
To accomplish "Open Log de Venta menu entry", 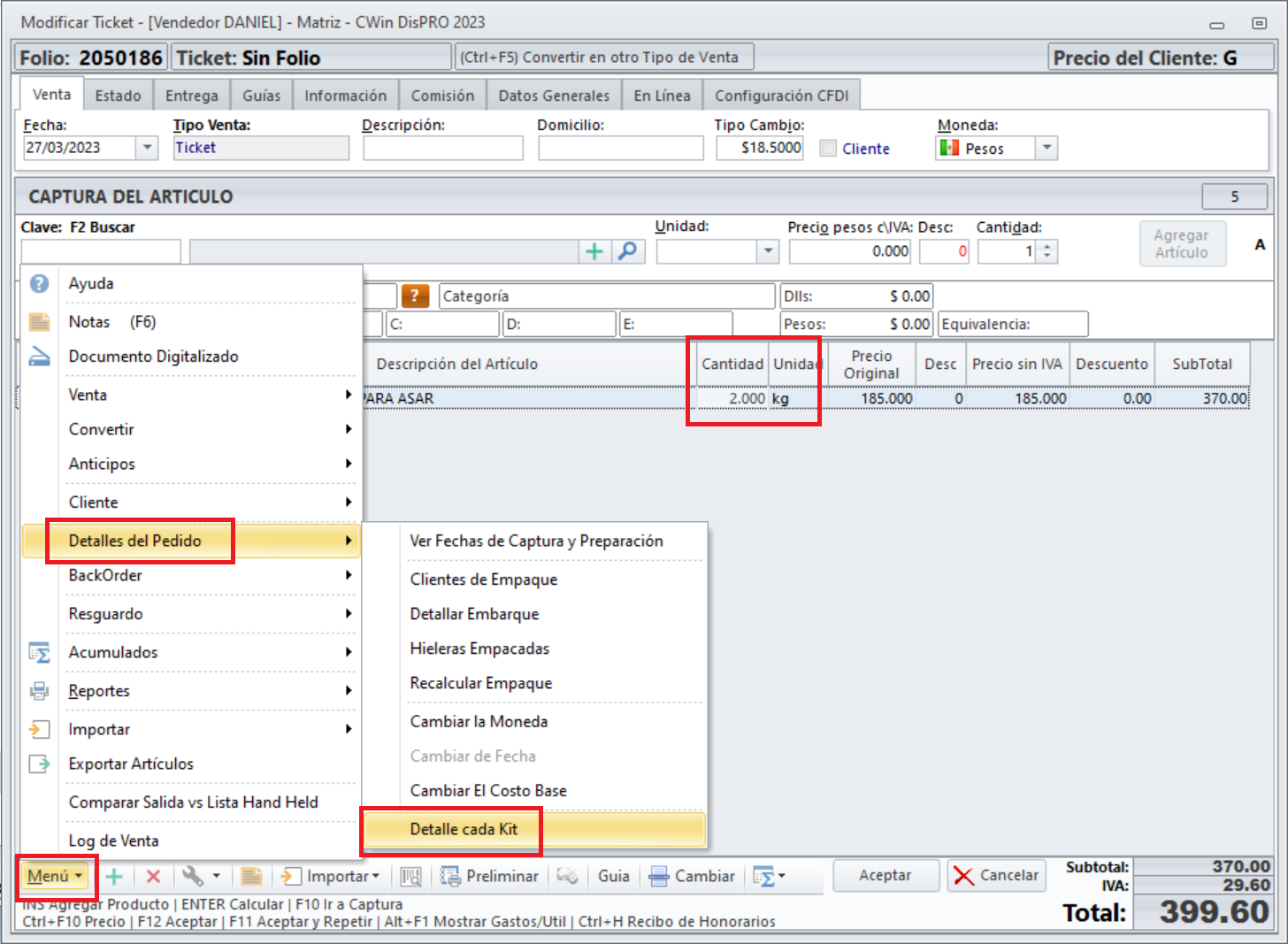I will click(x=190, y=840).
